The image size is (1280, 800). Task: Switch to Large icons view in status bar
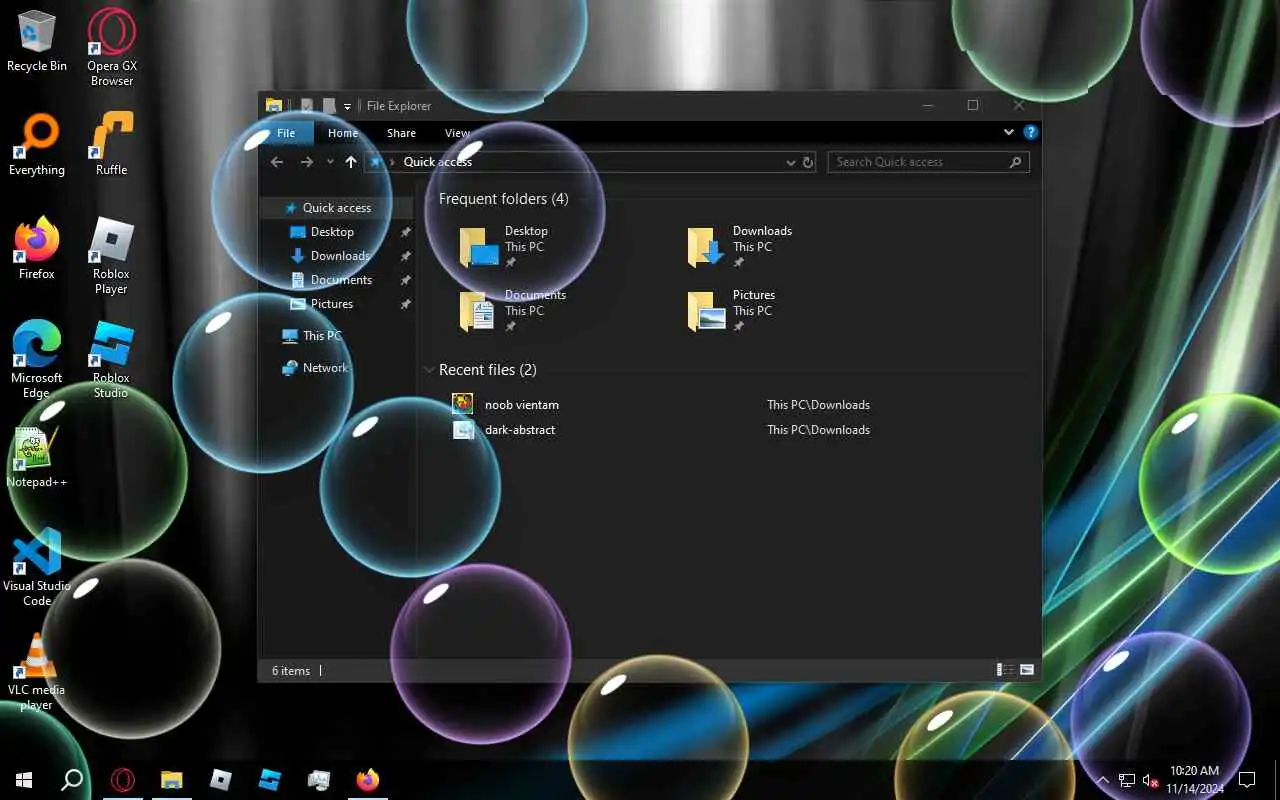1026,670
